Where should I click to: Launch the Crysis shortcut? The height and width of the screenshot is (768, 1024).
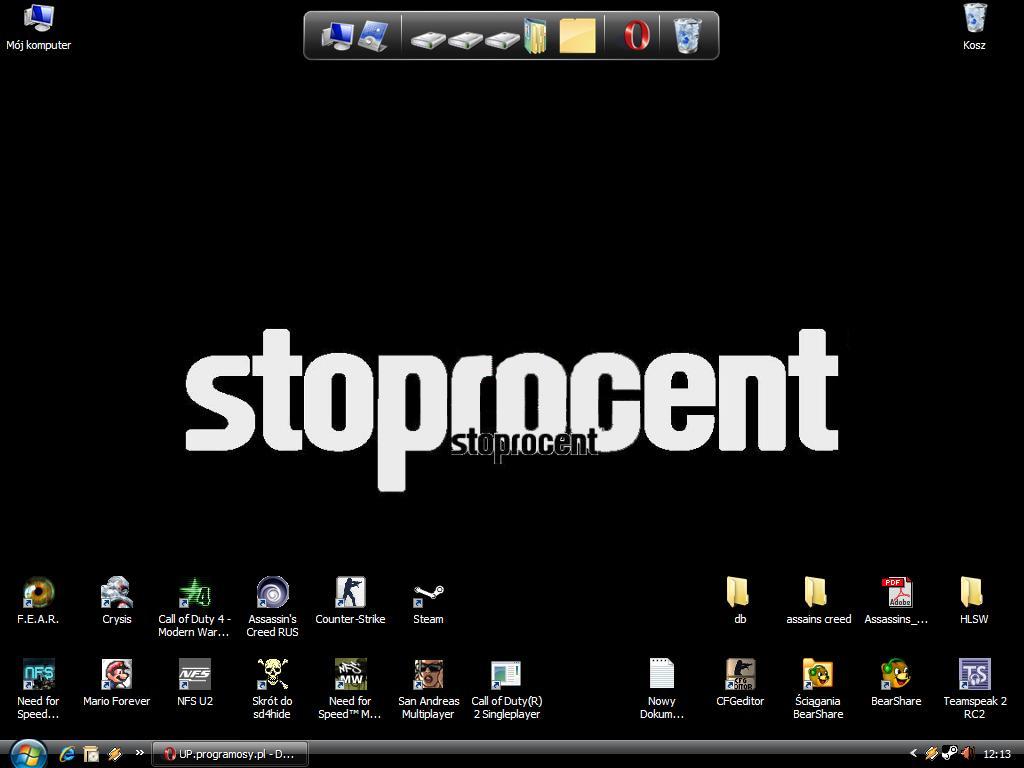pyautogui.click(x=116, y=601)
